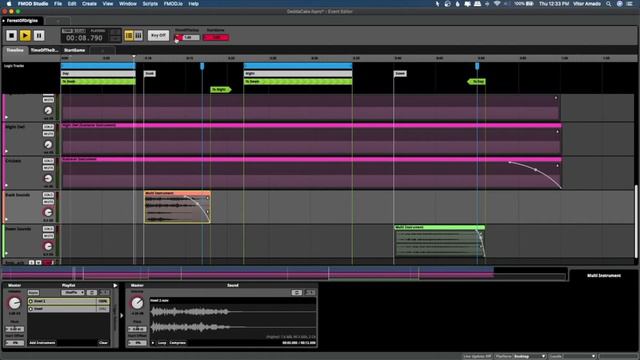Image resolution: width=640 pixels, height=360 pixels.
Task: Open the FMOD.io menu
Action: [x=173, y=4]
